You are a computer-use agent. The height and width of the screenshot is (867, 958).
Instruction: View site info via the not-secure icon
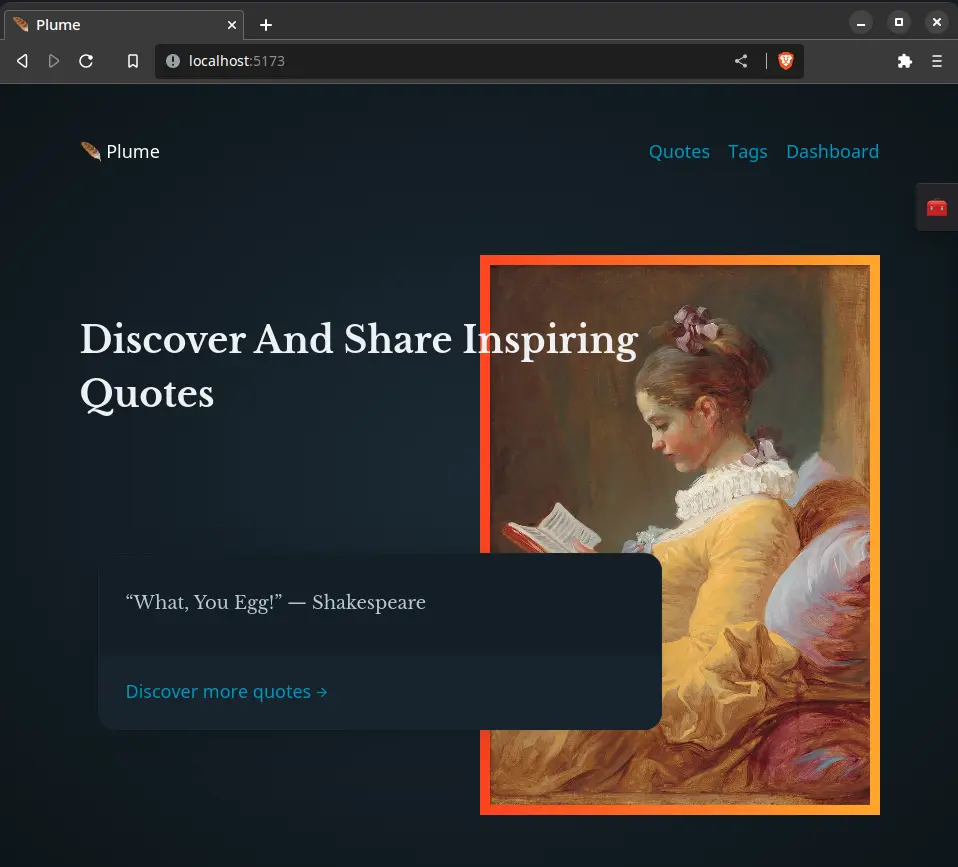tap(173, 61)
